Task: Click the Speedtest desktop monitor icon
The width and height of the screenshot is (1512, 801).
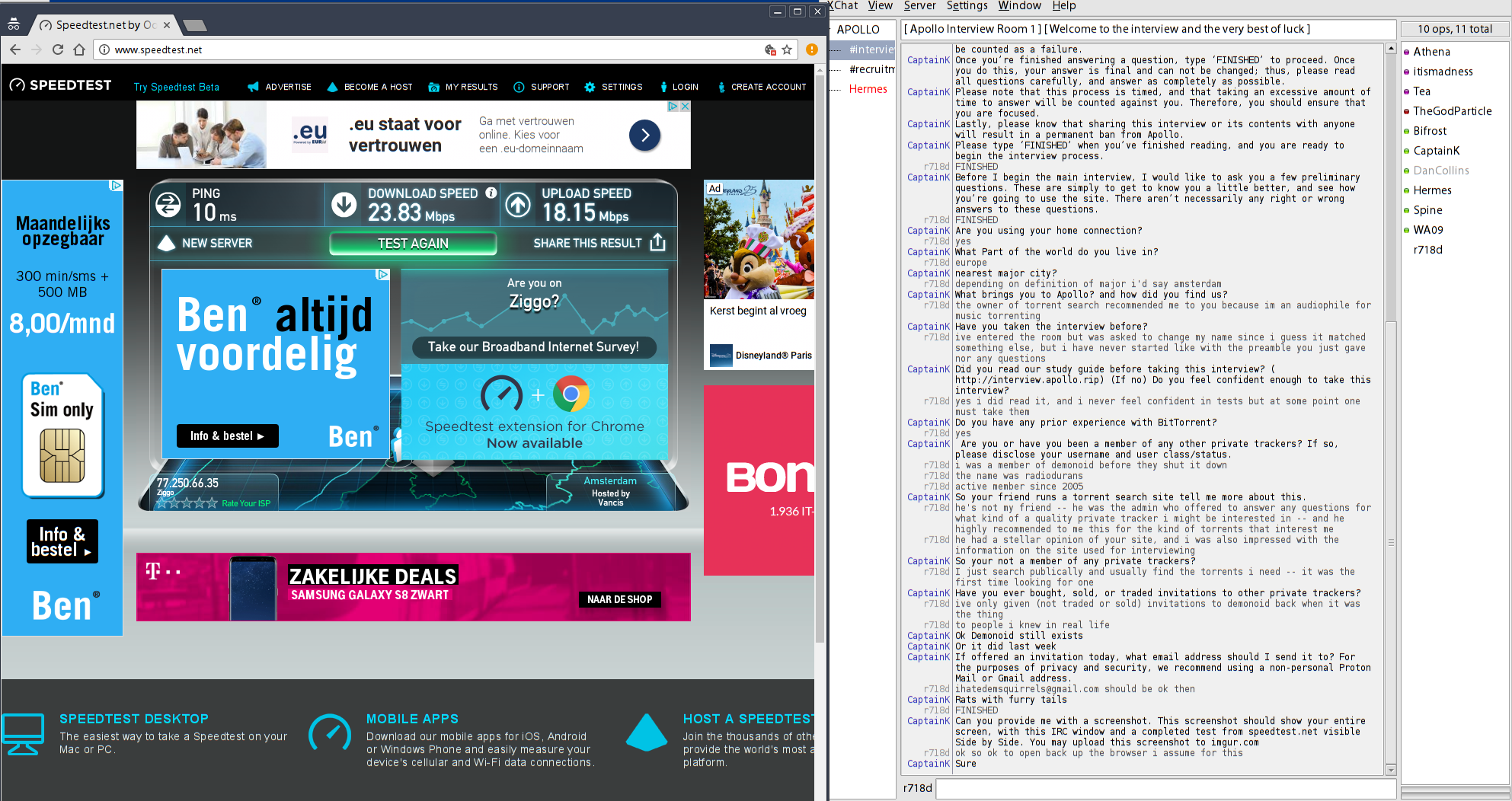Action: 23,734
